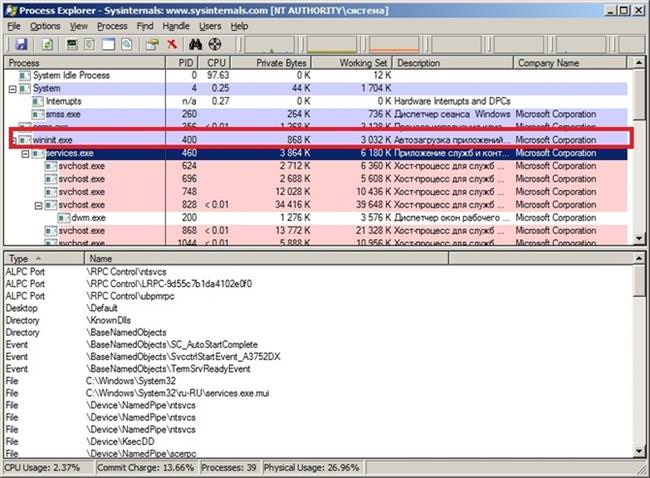Select svchost.exe with PID 868
650x478 pixels.
click(x=315, y=231)
